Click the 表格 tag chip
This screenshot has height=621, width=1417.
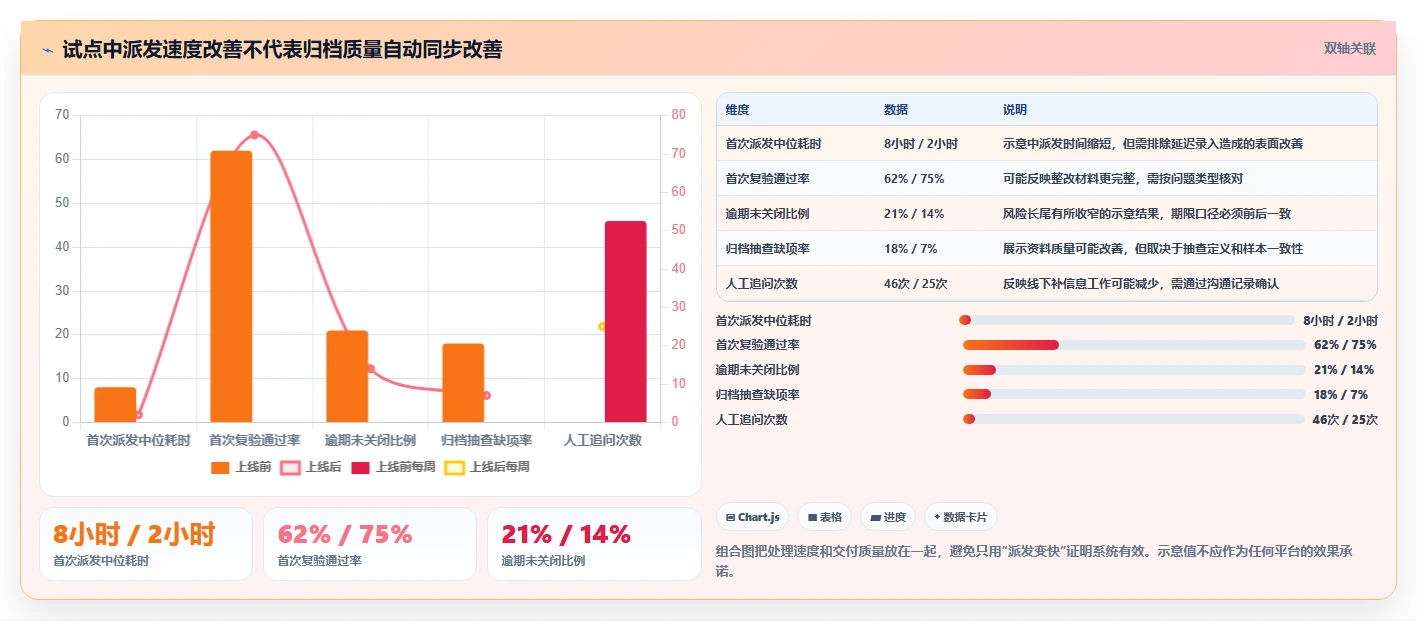pyautogui.click(x=824, y=517)
